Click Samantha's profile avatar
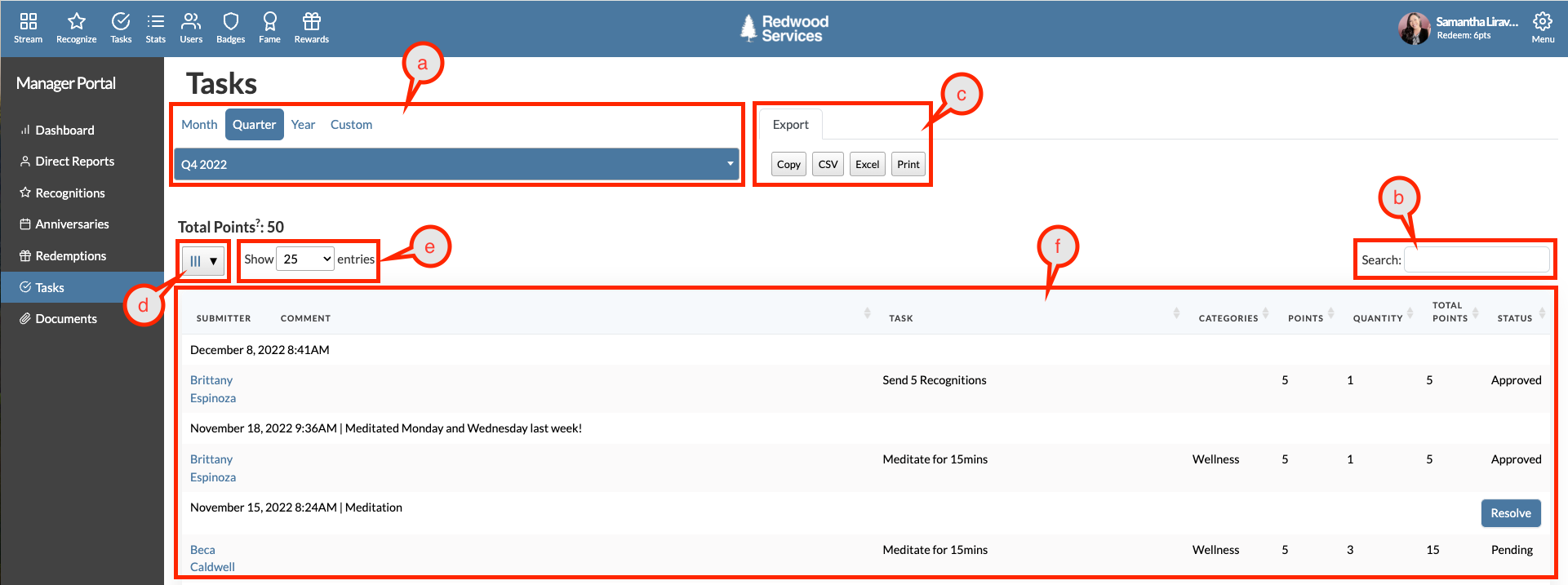This screenshot has height=585, width=1568. click(x=1414, y=29)
